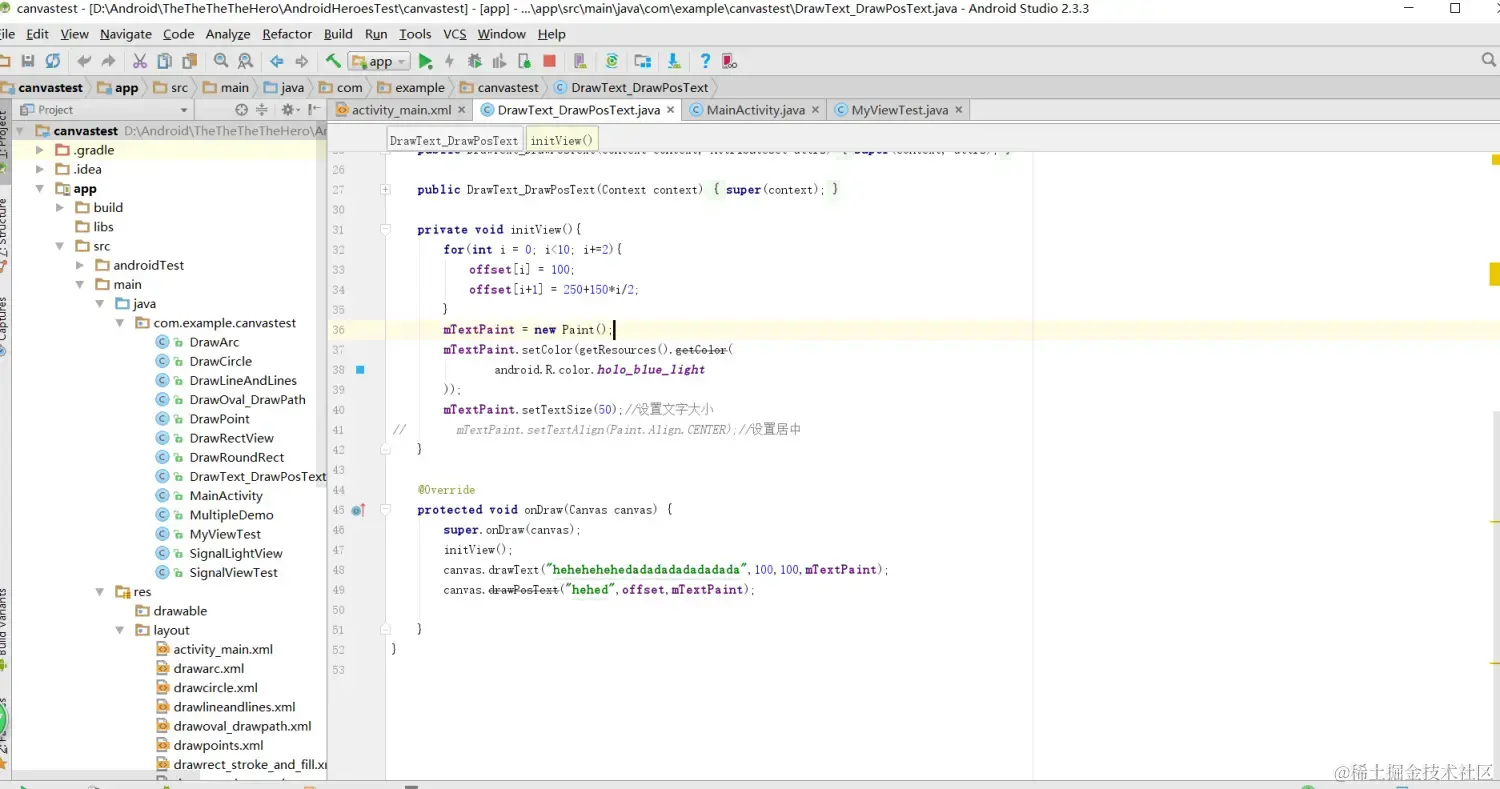Collapse the com.example.canvastest package
The height and width of the screenshot is (789, 1500).
click(x=120, y=322)
